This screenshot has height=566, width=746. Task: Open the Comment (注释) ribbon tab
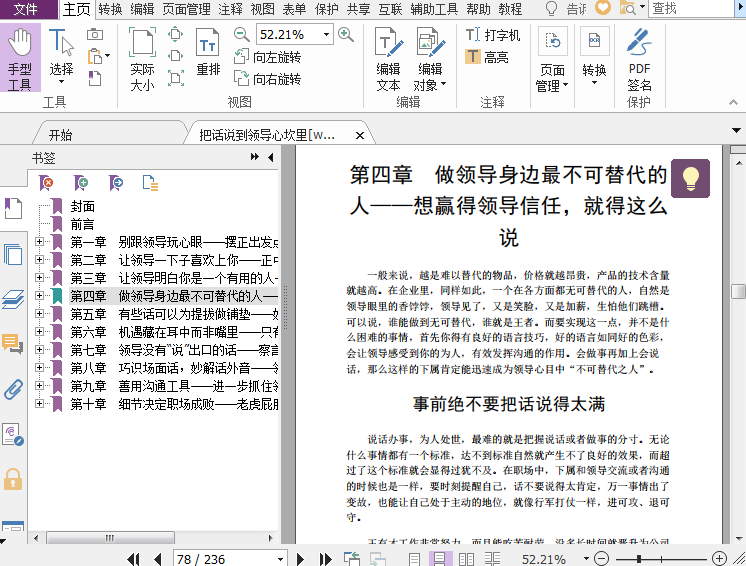(x=230, y=9)
